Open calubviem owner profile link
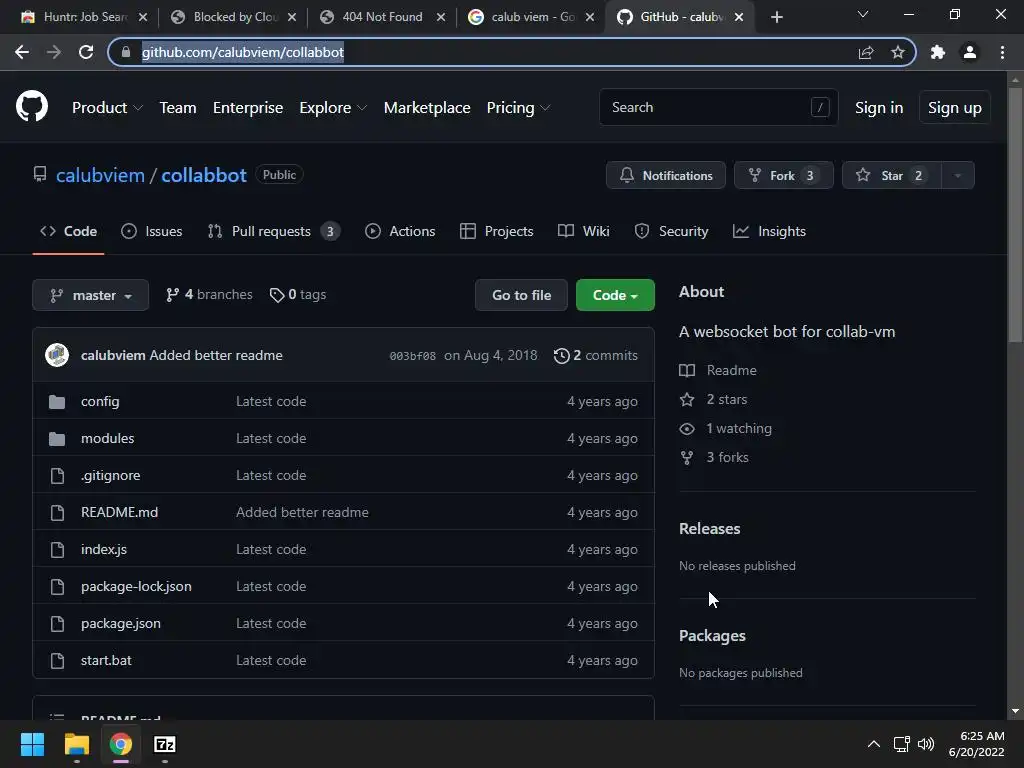The width and height of the screenshot is (1024, 768). (x=100, y=175)
